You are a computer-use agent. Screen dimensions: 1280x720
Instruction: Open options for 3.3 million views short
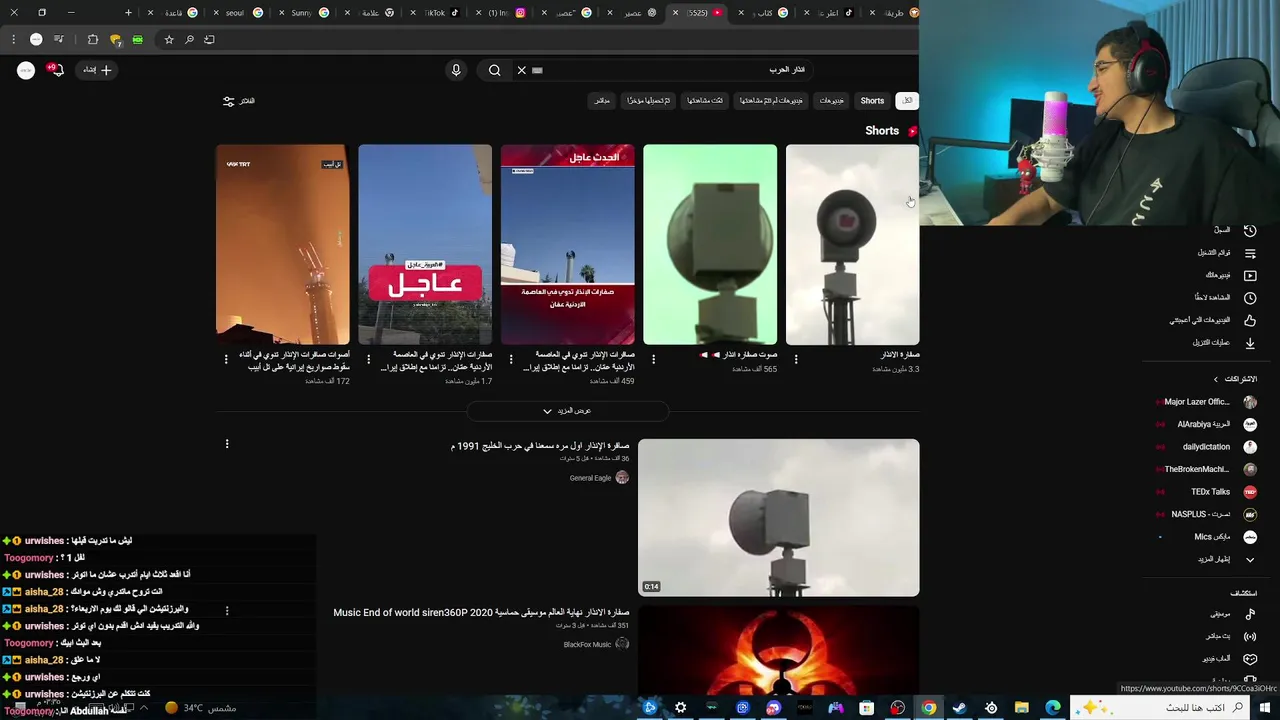pos(796,359)
